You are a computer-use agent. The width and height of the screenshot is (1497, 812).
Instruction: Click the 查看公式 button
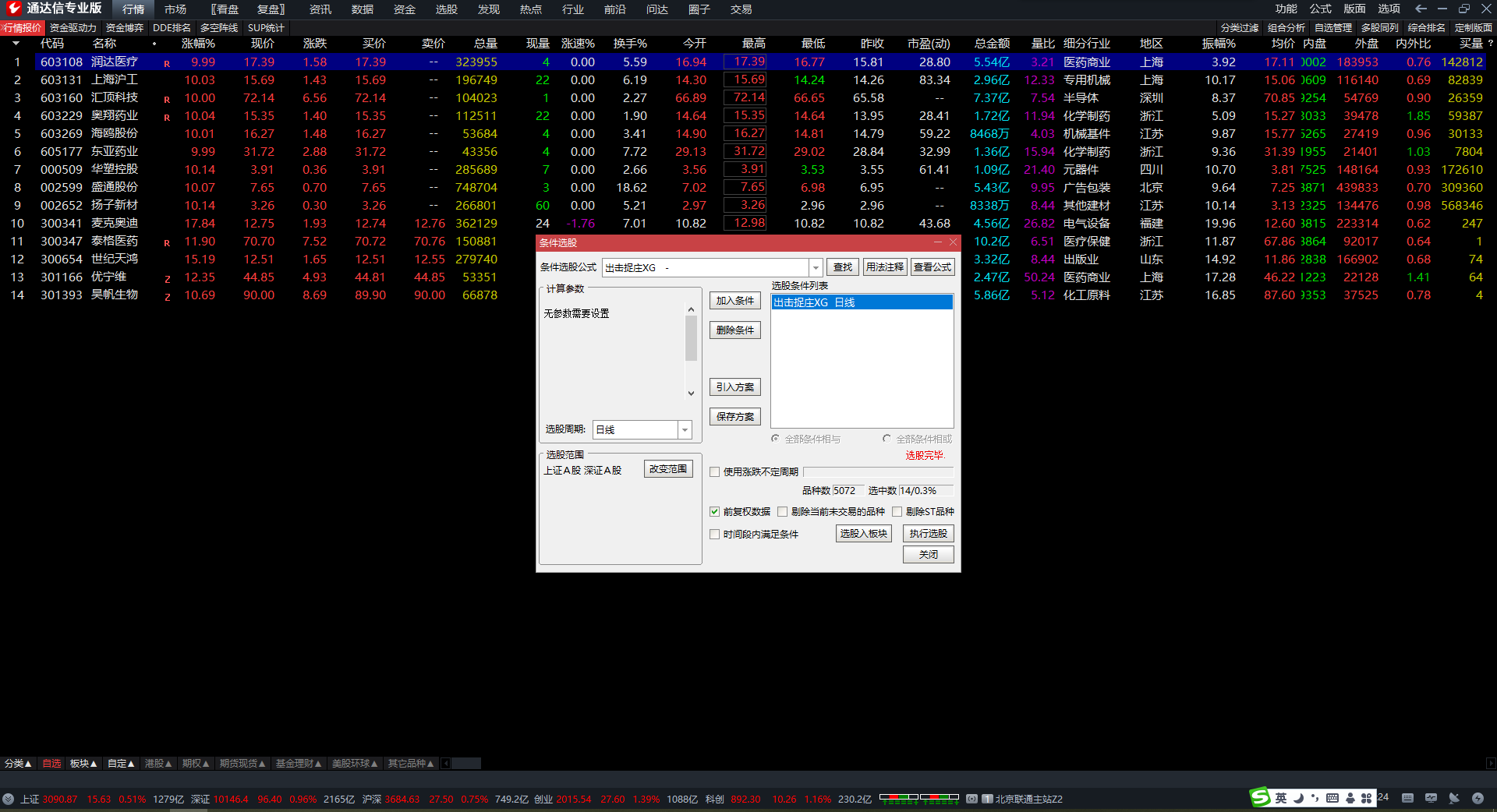(x=933, y=267)
